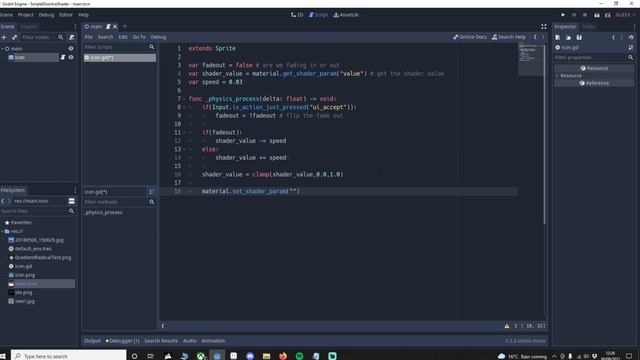Click the code minimap preview
This screenshot has height=360, width=640.
click(x=531, y=60)
